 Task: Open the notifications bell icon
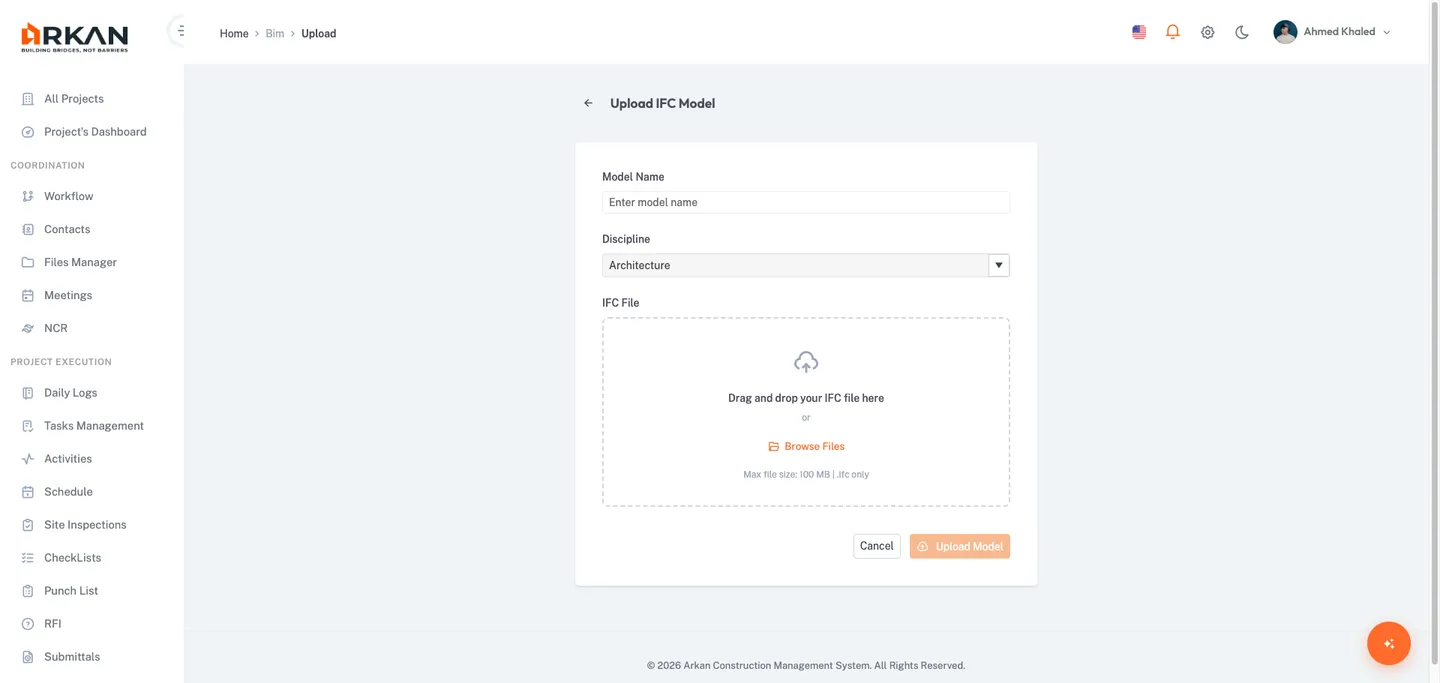pyautogui.click(x=1171, y=31)
